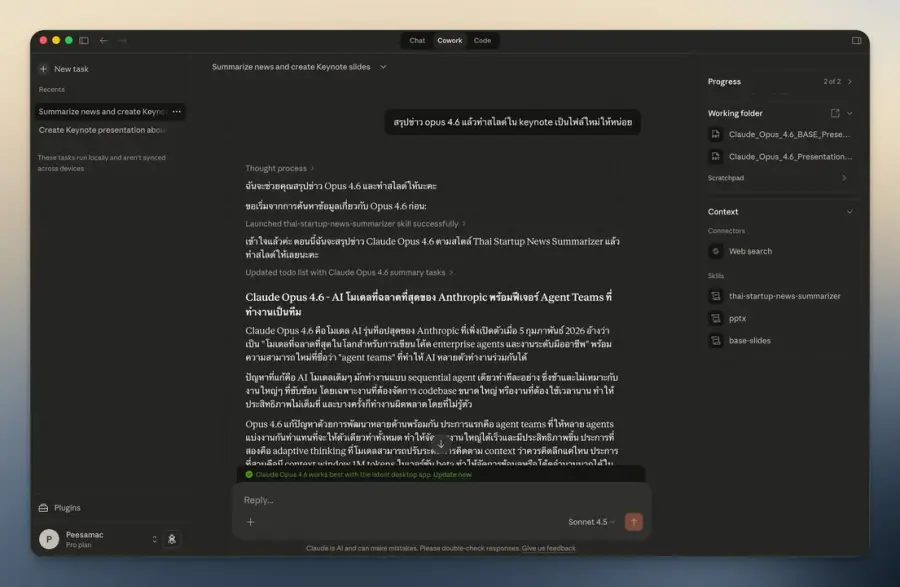Open the Sonnet 4.5 model selector
The image size is (900, 587).
592,522
